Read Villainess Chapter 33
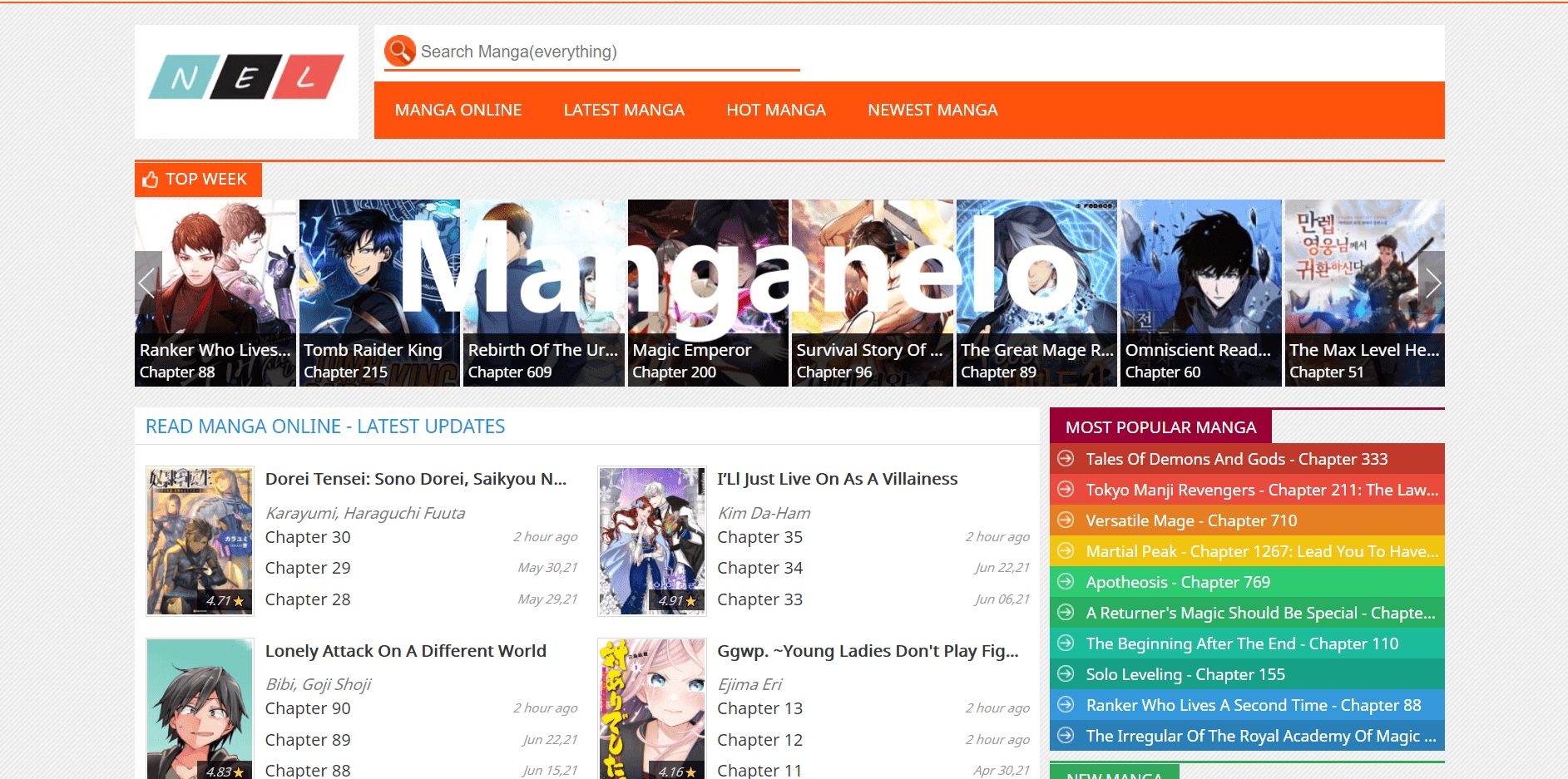This screenshot has height=779, width=1568. (760, 599)
